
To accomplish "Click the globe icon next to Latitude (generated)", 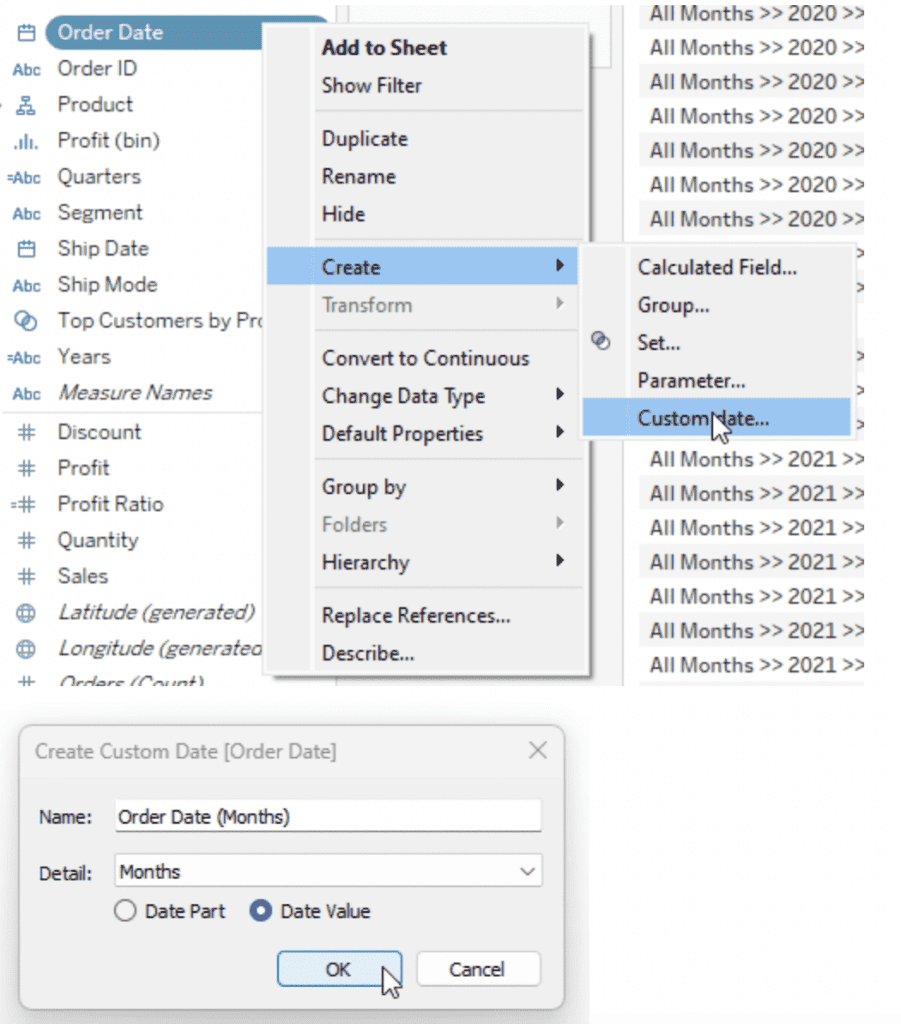I will tap(27, 613).
